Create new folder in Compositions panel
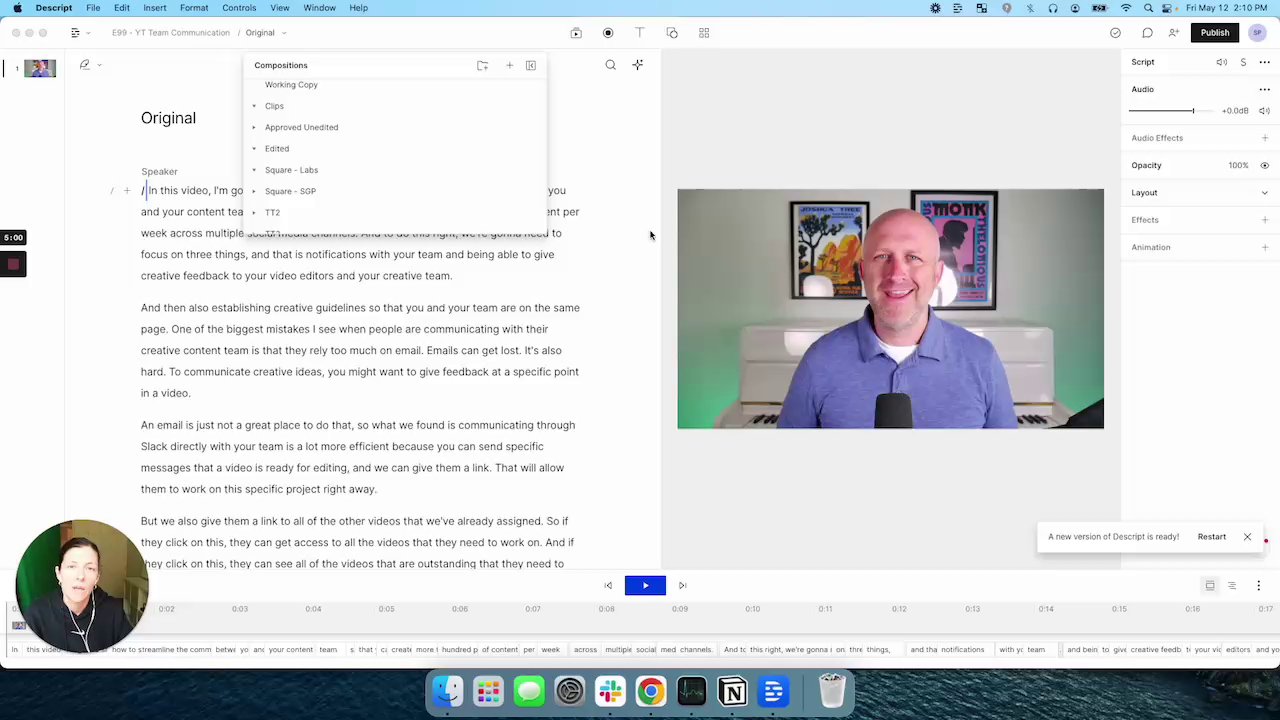Image resolution: width=1280 pixels, height=720 pixels. pyautogui.click(x=482, y=66)
